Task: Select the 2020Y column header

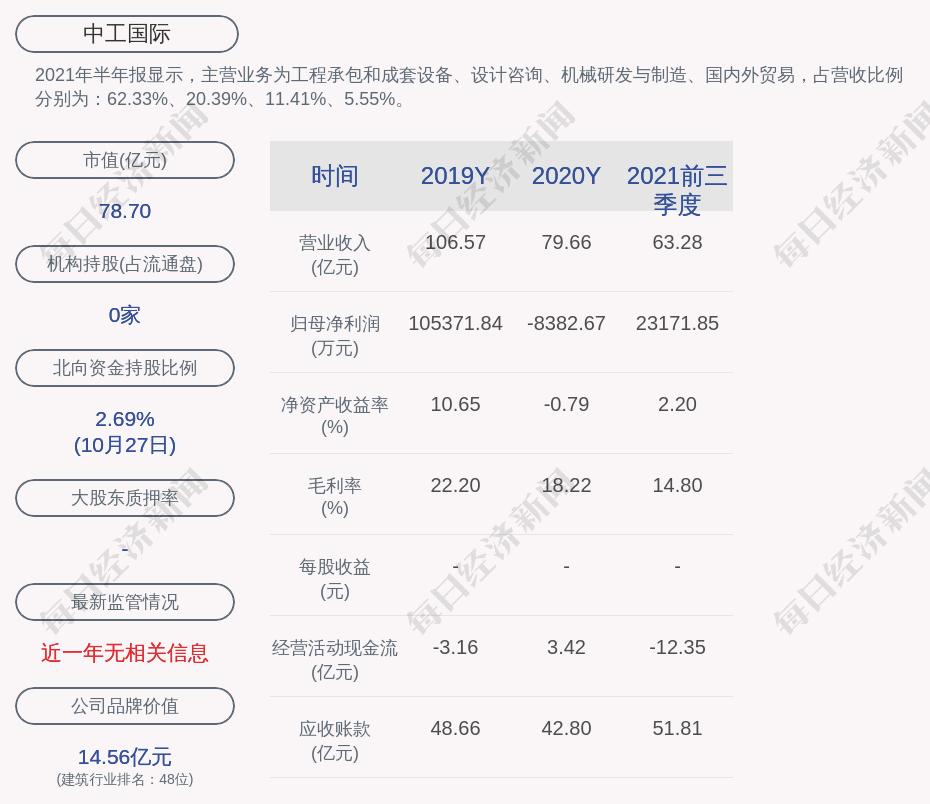Action: (x=566, y=176)
